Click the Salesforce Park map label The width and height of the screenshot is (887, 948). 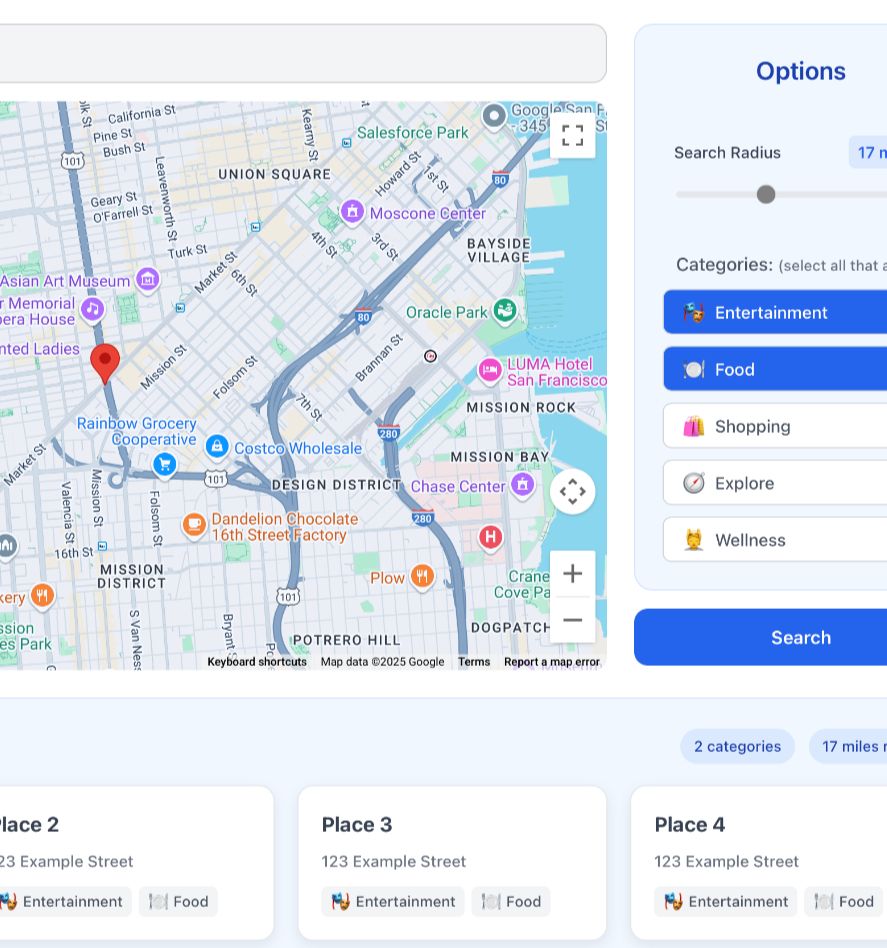412,132
